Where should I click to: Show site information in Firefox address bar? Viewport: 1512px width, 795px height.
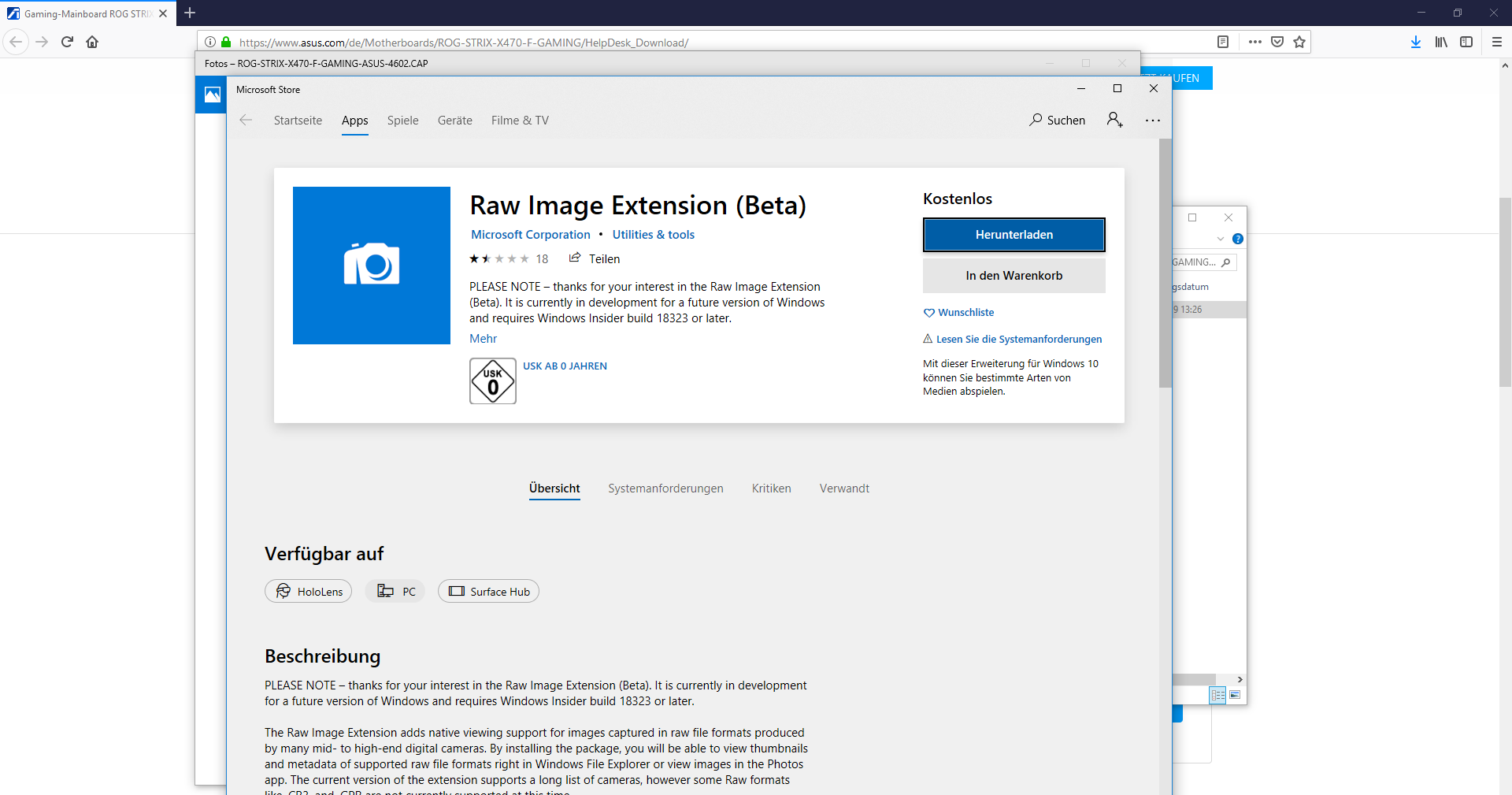tap(210, 42)
